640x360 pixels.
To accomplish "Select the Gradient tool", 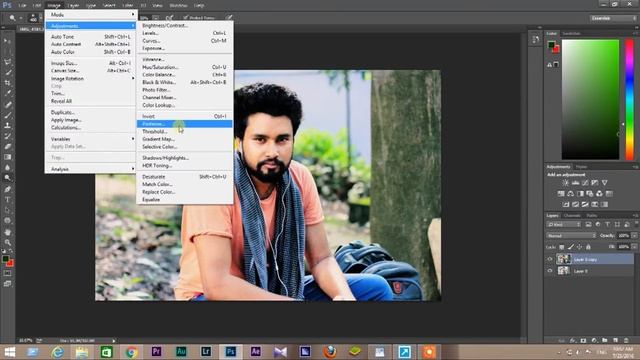I will pyautogui.click(x=7, y=157).
